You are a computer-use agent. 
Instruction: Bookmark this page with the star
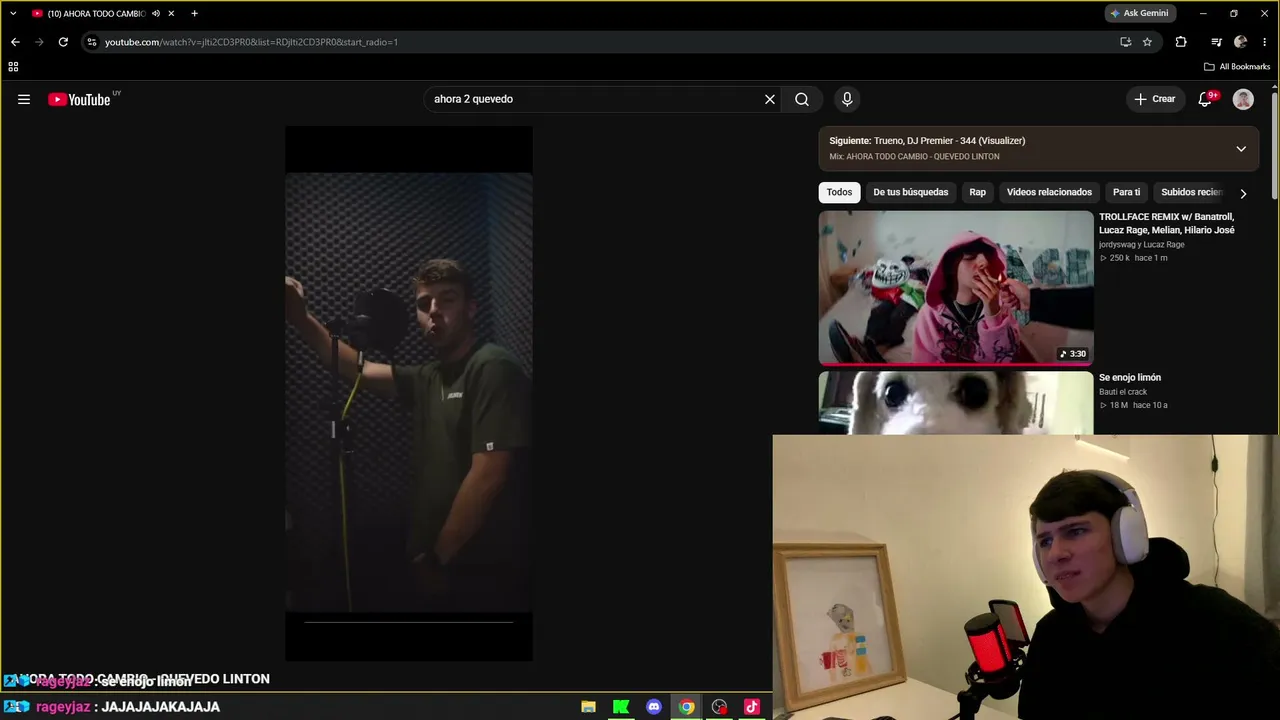coord(1147,42)
